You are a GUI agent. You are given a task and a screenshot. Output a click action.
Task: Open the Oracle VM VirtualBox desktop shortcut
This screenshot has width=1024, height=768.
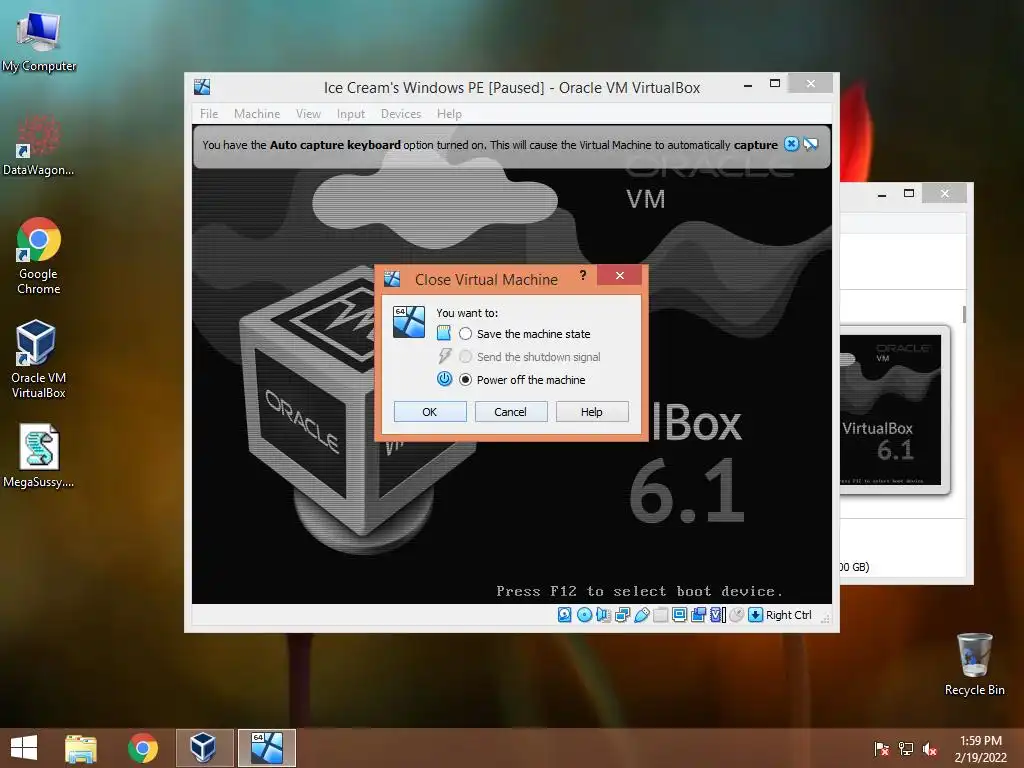pyautogui.click(x=38, y=359)
